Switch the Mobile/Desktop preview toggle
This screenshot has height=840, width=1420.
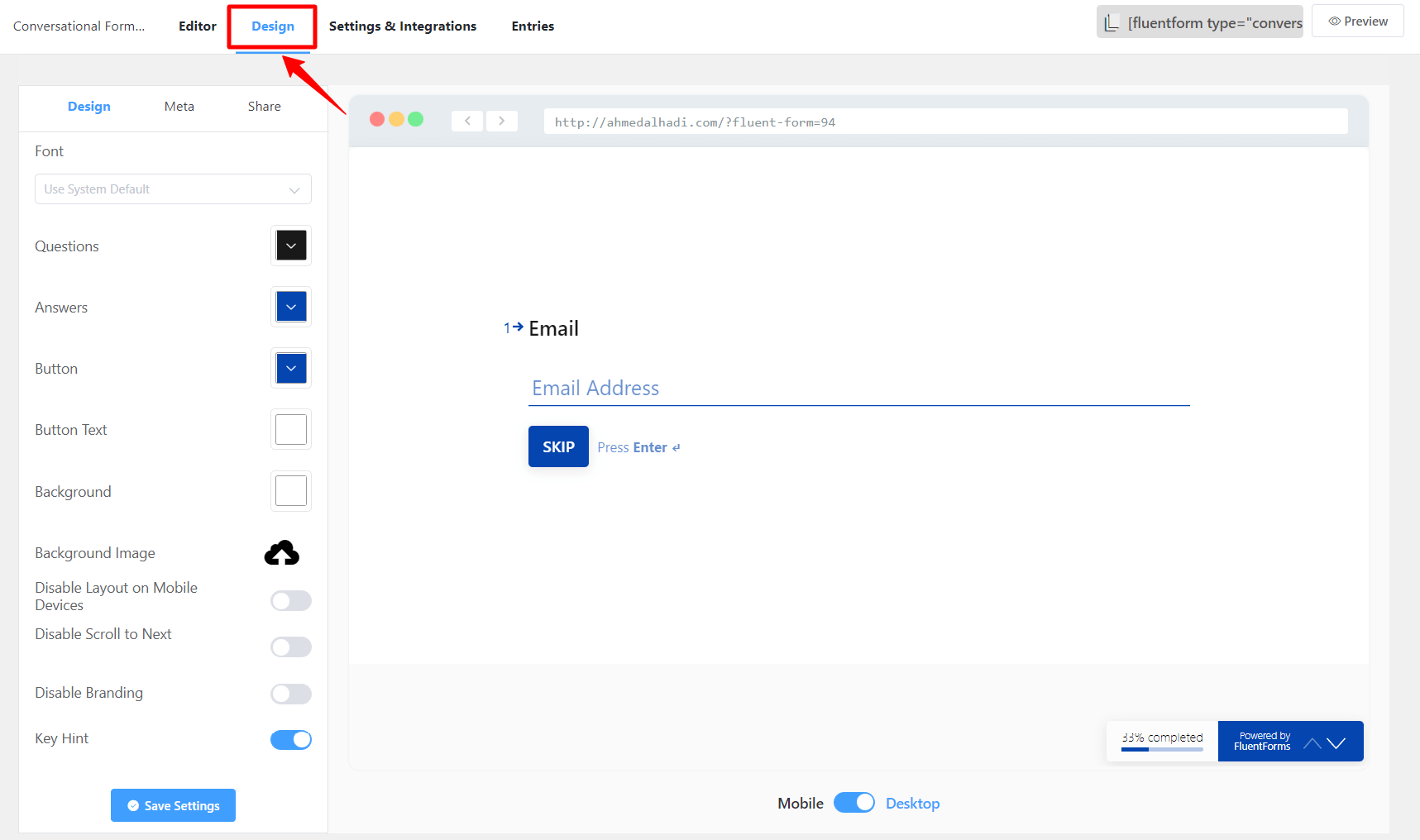pyautogui.click(x=854, y=803)
